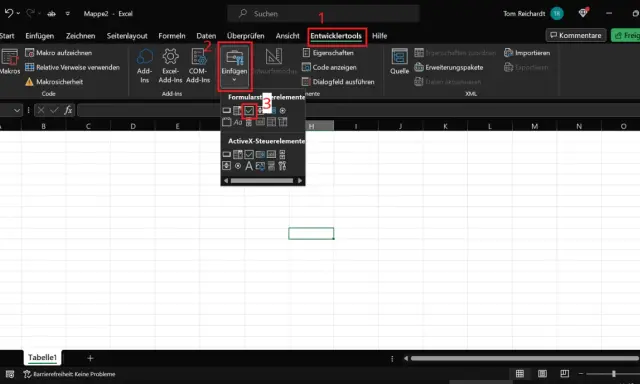Insert an ActiveX image control
The image size is (640, 384).
click(x=260, y=166)
